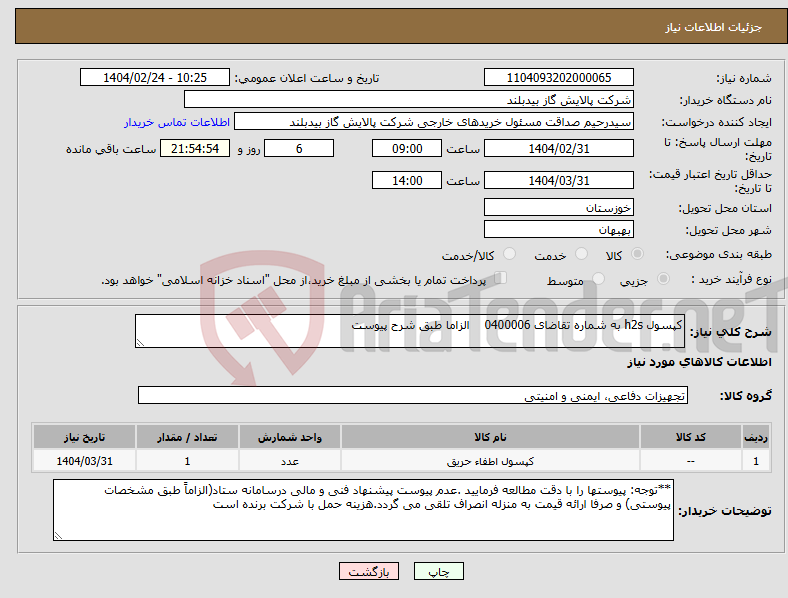This screenshot has width=788, height=598.
Task: Click the کد کالا column header
Action: tap(691, 437)
